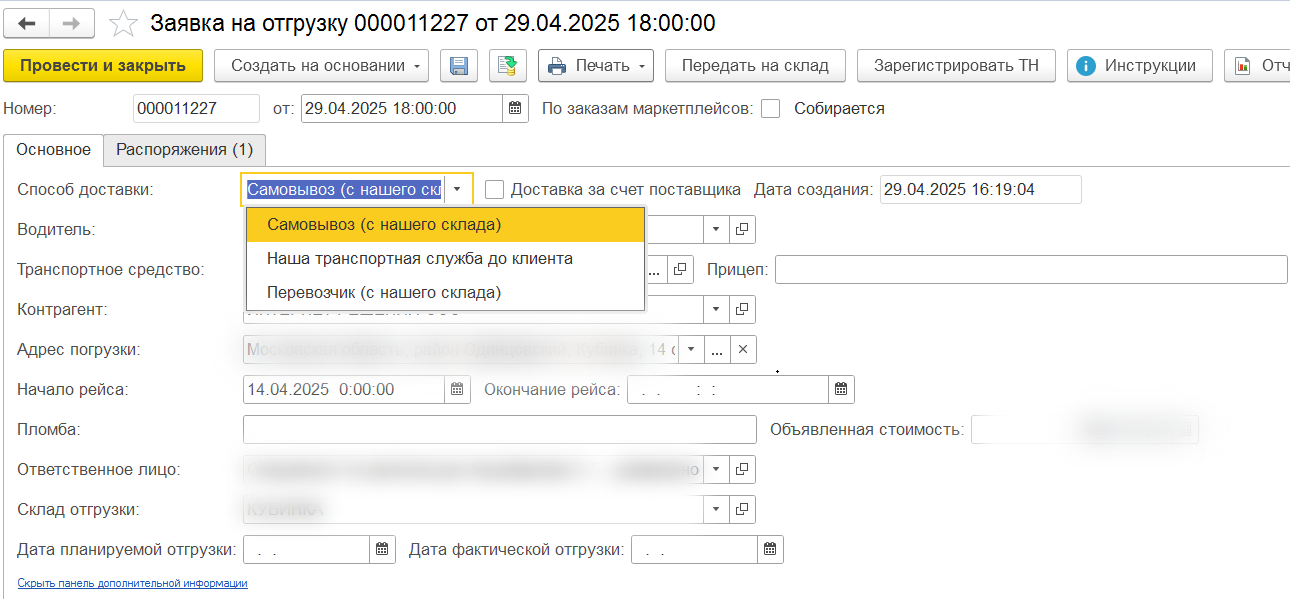Expand the Создать на основании dropdown
The image size is (1290, 607).
tap(321, 66)
